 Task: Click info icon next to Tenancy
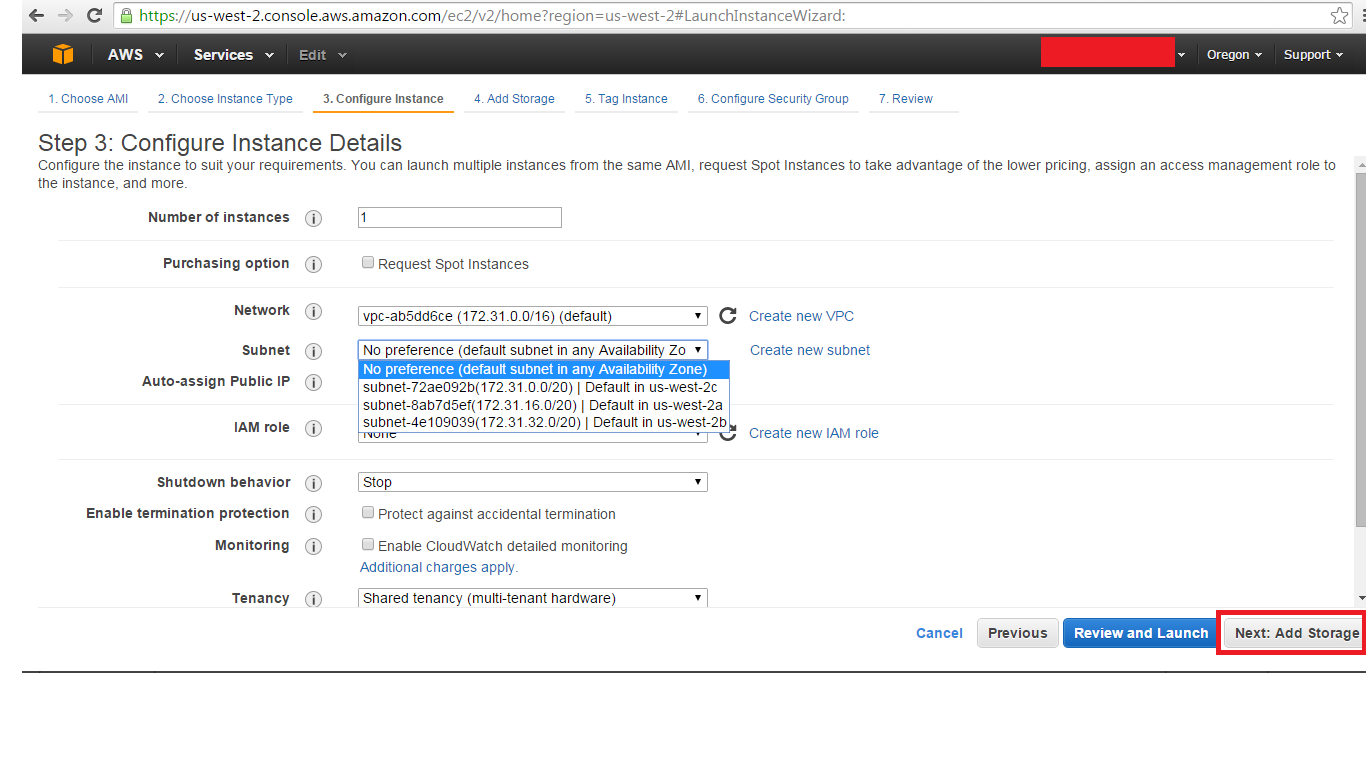click(313, 599)
